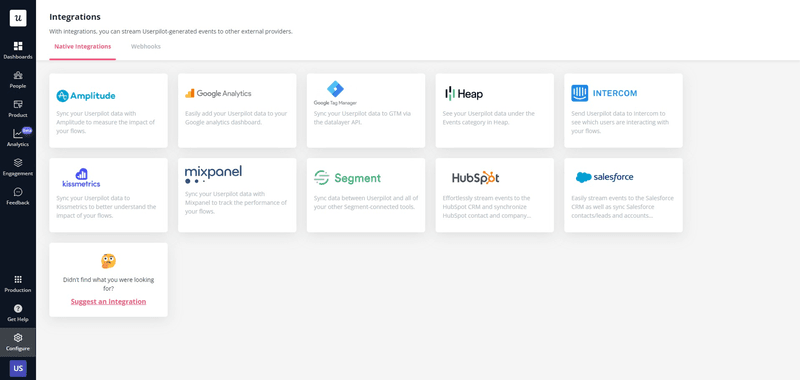Click the US user avatar
Image resolution: width=800 pixels, height=380 pixels.
(18, 368)
